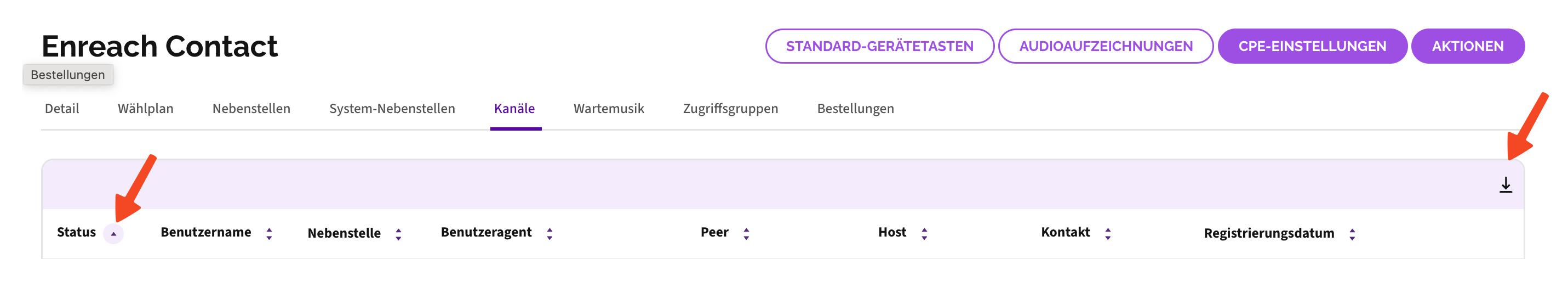Switch to the Bestellungen tab
Screen dimensions: 1568x281
(x=855, y=109)
